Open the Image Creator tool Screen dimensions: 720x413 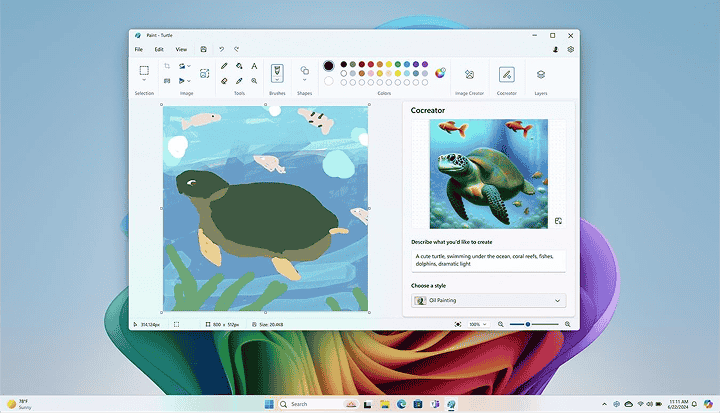469,74
